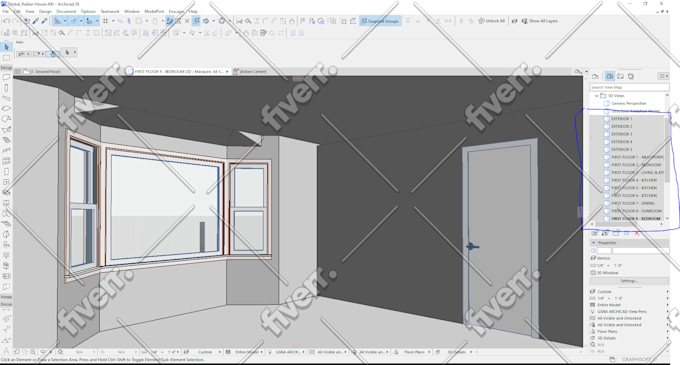The image size is (680, 365).
Task: Delete selected view with red X
Action: (637, 233)
